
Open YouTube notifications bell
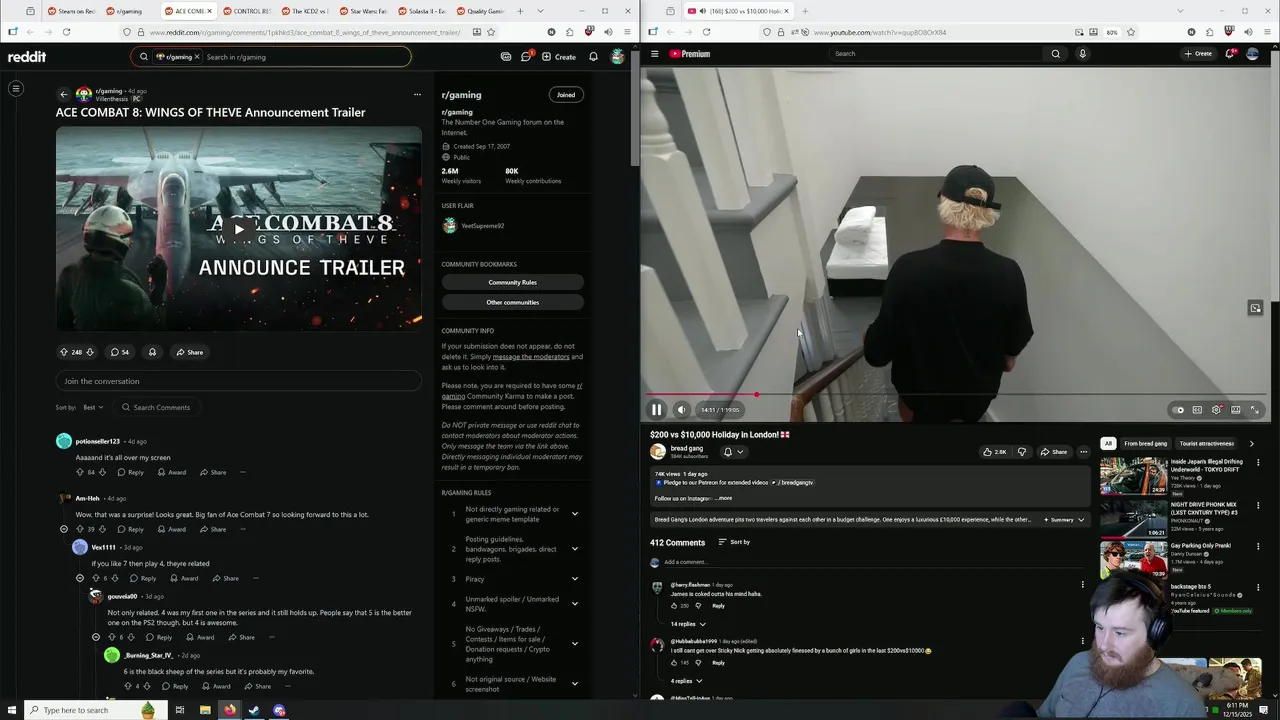[1230, 54]
